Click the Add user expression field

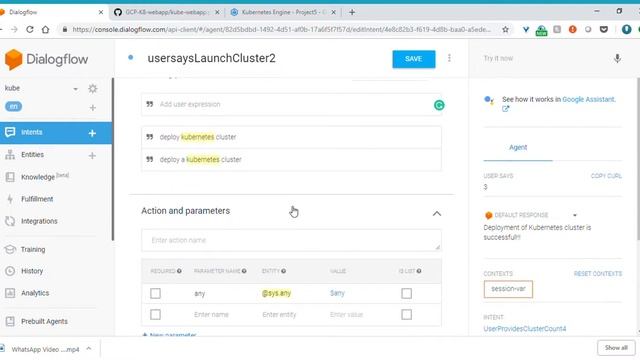coord(291,104)
